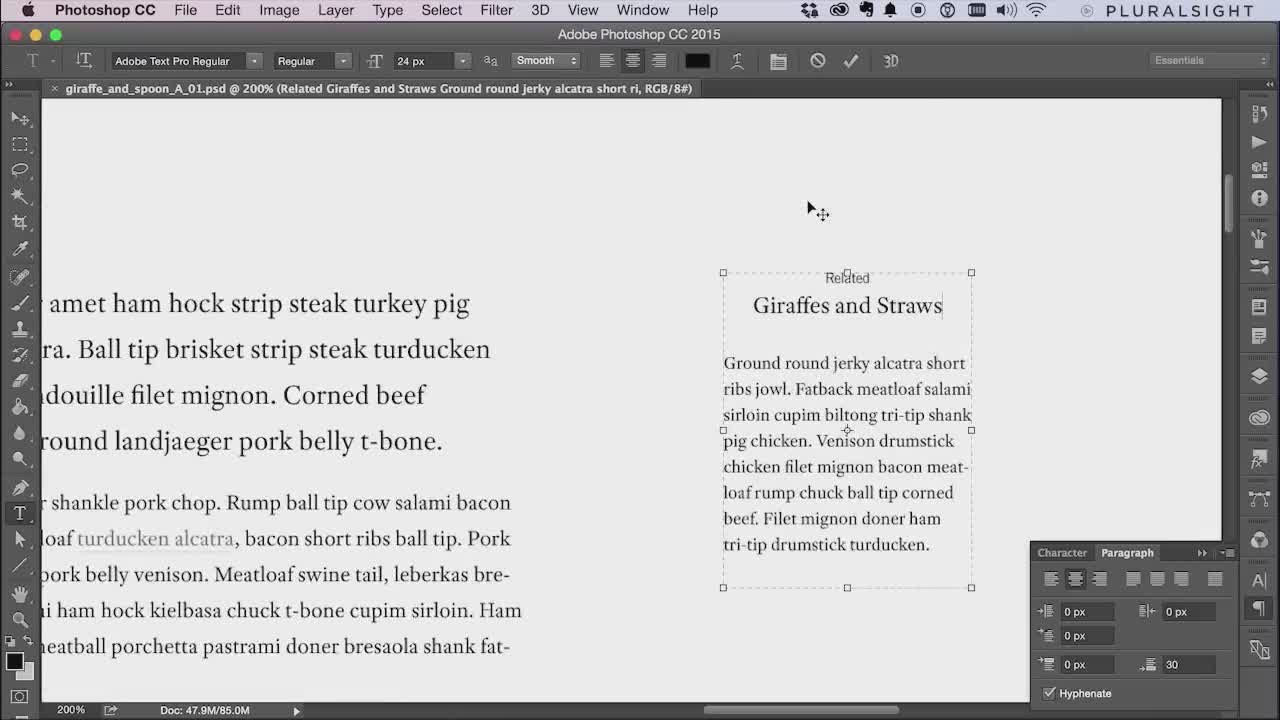The width and height of the screenshot is (1280, 720).
Task: Convert text to 3D
Action: (x=891, y=61)
